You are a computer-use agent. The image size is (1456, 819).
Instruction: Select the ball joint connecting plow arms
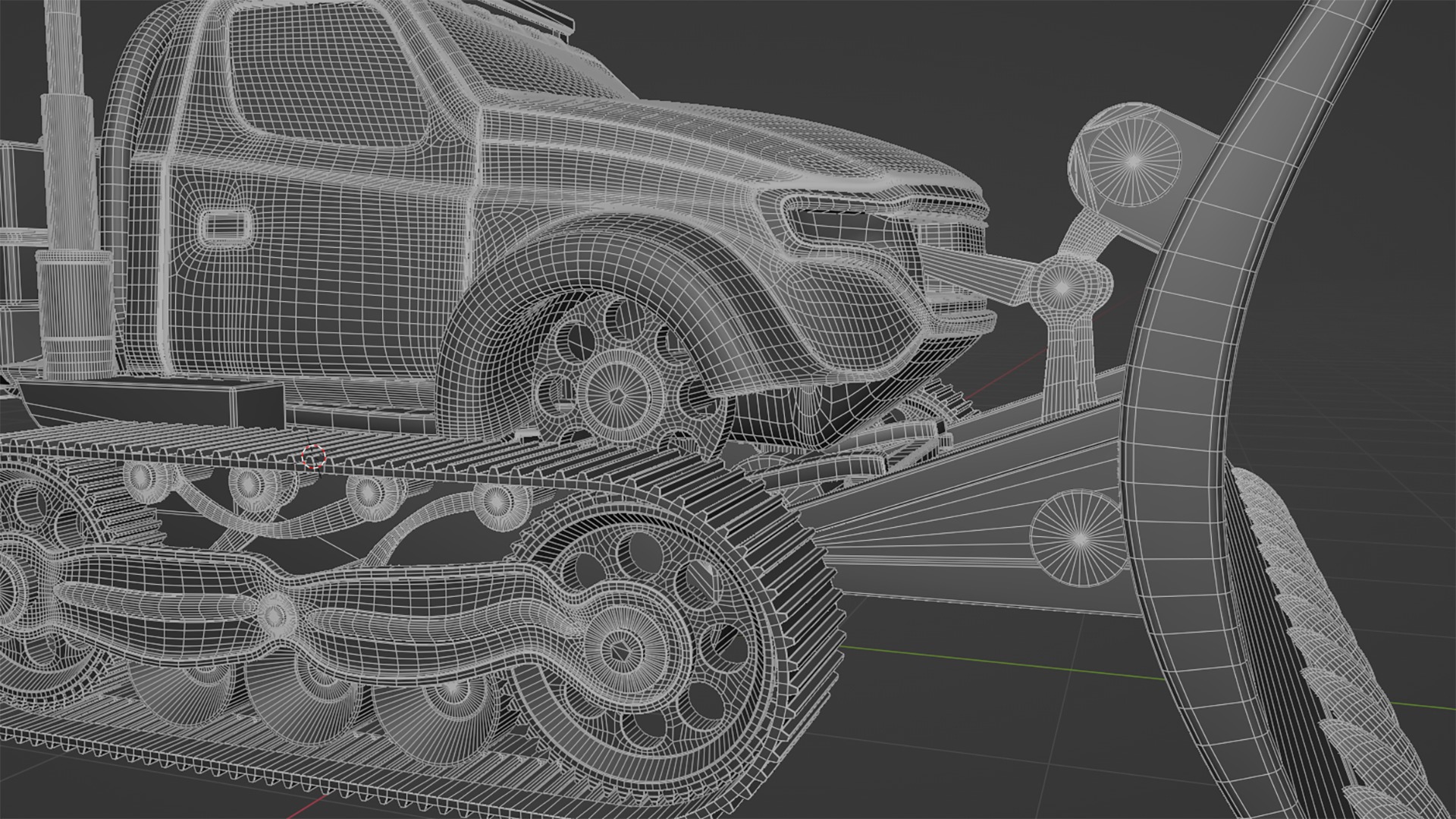(x=1062, y=287)
